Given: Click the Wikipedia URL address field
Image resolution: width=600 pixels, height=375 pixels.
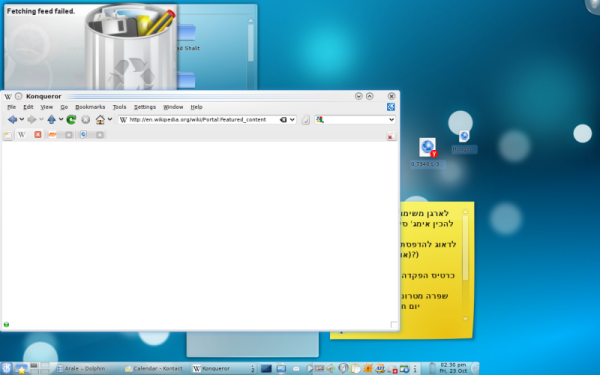Looking at the screenshot, I should pyautogui.click(x=202, y=120).
